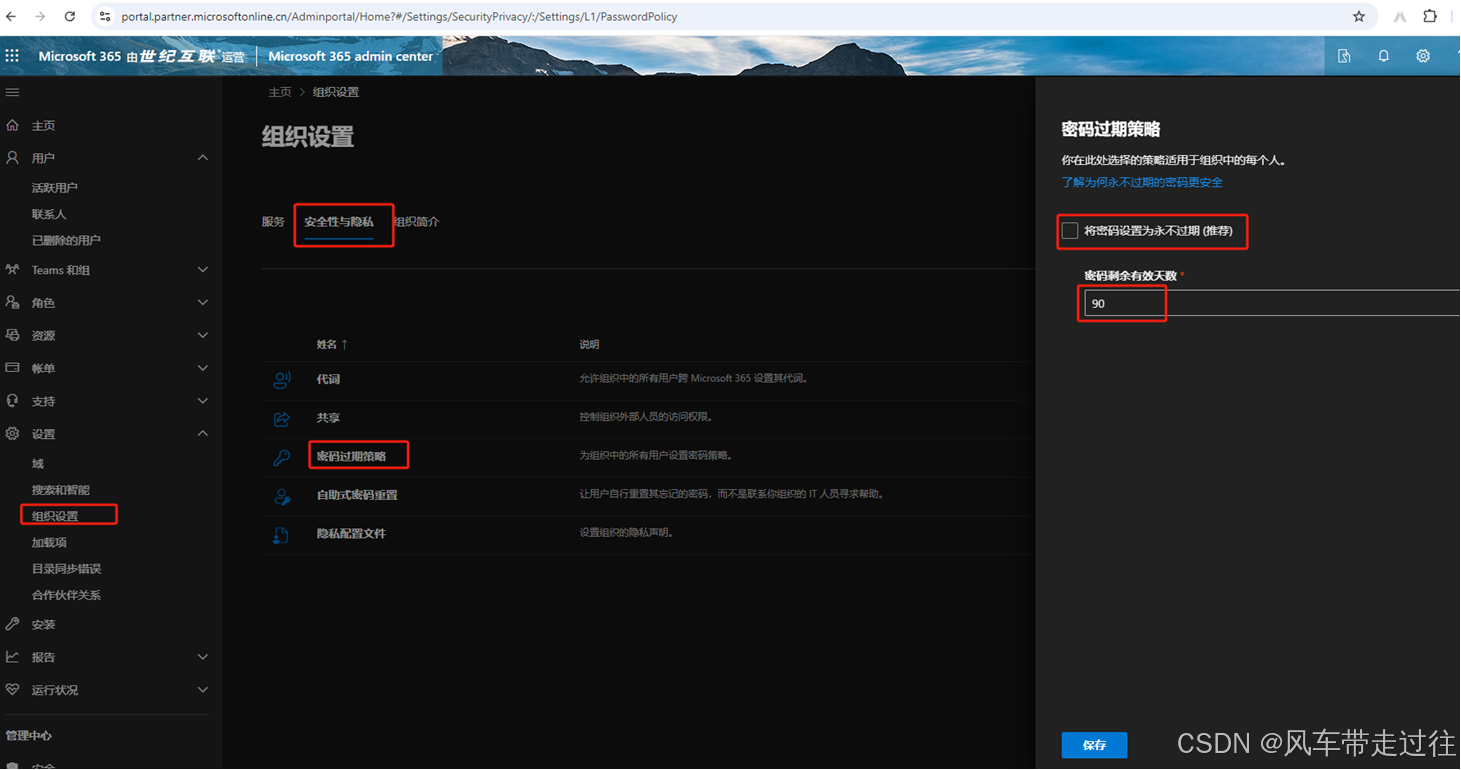Image resolution: width=1461 pixels, height=770 pixels.
Task: Click the 共享 row share icon
Action: tap(282, 418)
